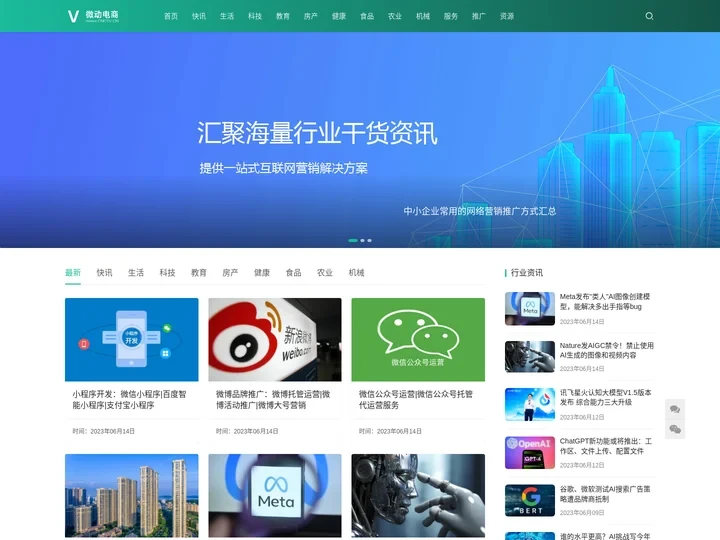Switch to 教育 content tab
Screen dimensions: 720x540
coord(199,273)
